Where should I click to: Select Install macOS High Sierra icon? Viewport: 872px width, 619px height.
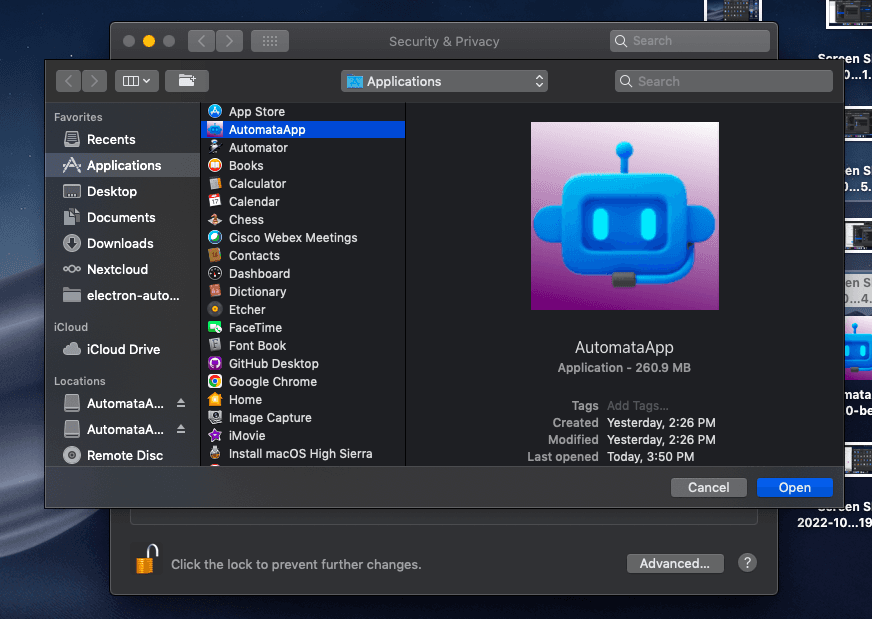215,453
